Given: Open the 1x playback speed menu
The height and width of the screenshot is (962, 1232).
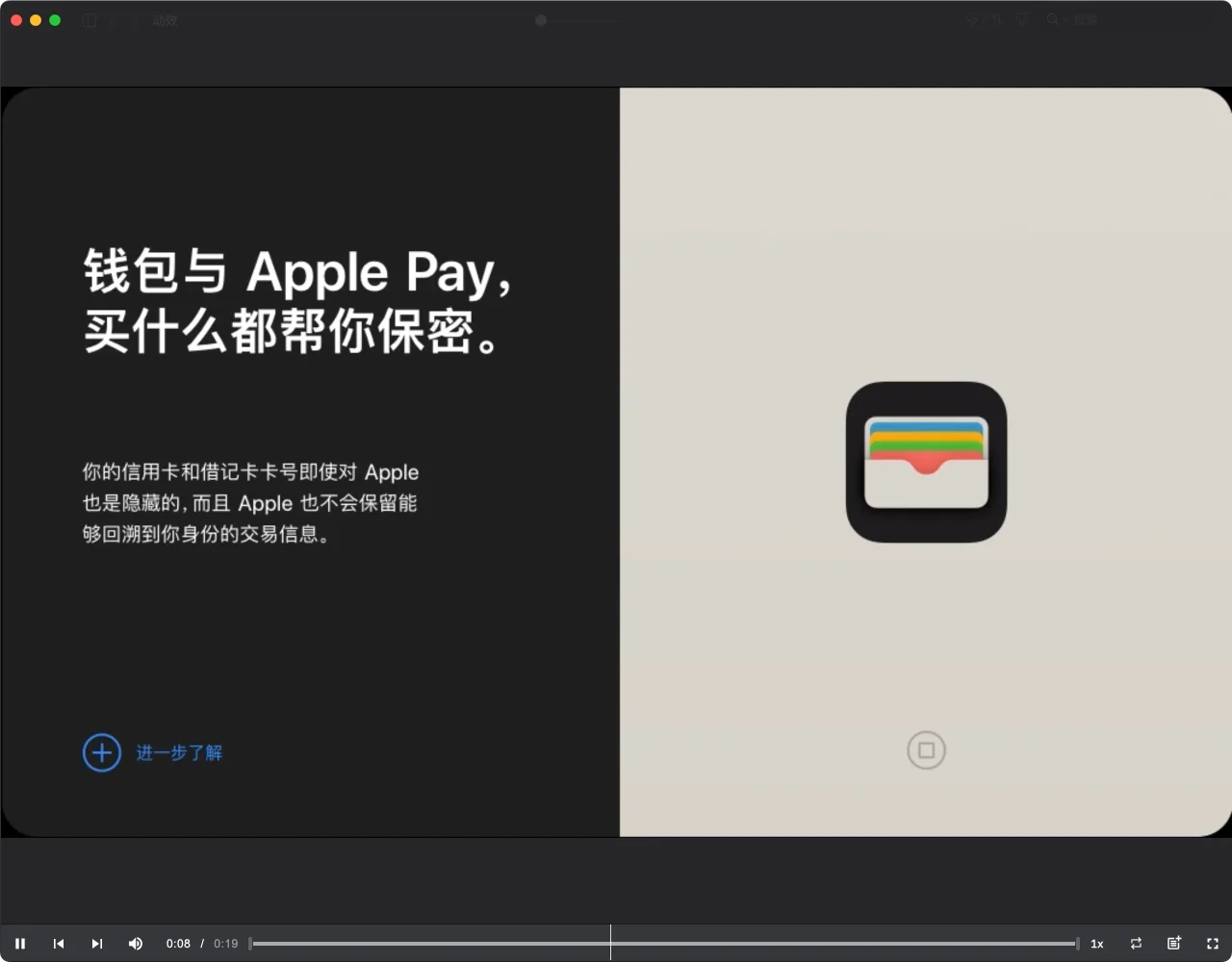Looking at the screenshot, I should (x=1096, y=944).
